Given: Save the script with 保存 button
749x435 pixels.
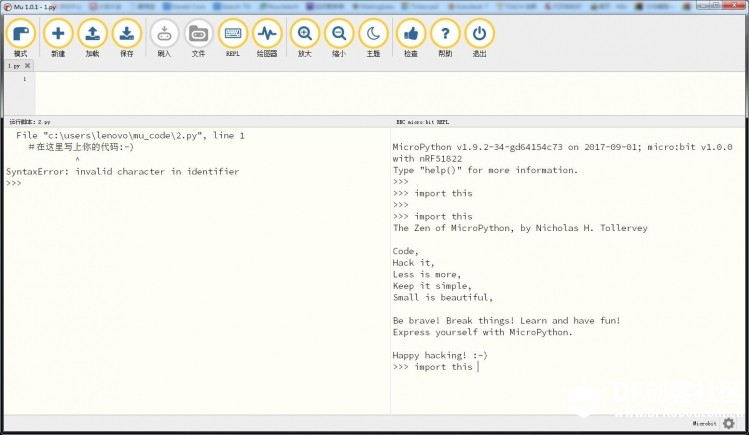Looking at the screenshot, I should pos(127,38).
